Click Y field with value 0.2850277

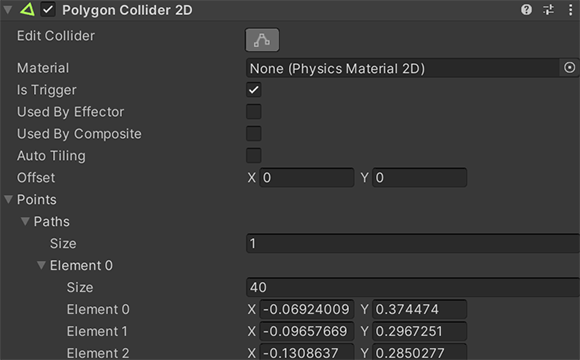[419, 353]
